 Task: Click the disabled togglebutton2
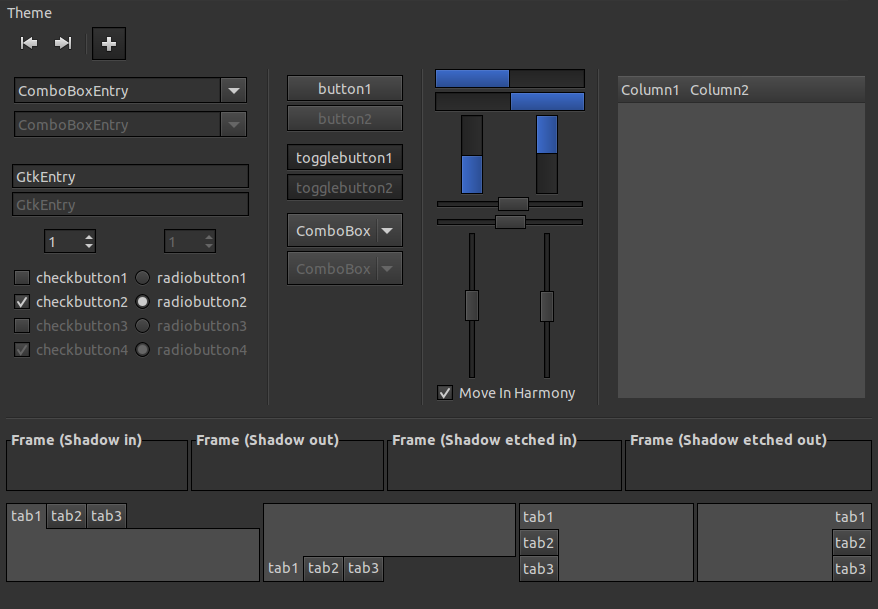pyautogui.click(x=345, y=188)
